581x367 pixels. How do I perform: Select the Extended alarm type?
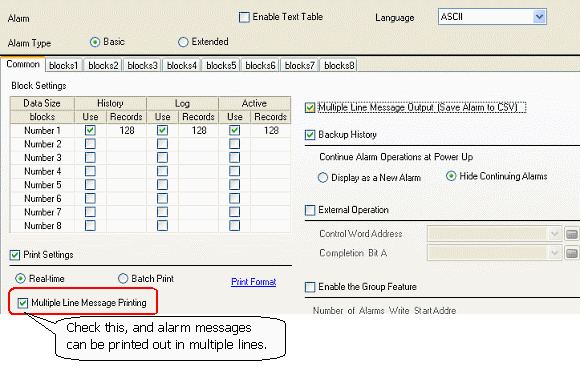[x=183, y=42]
